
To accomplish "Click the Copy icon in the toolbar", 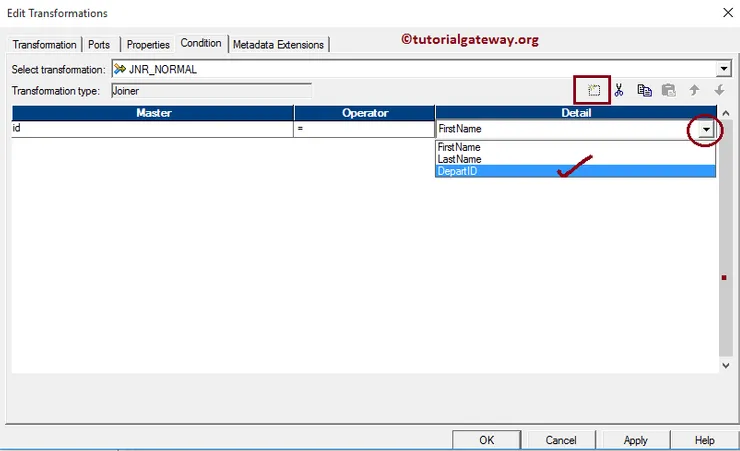I will [x=645, y=90].
